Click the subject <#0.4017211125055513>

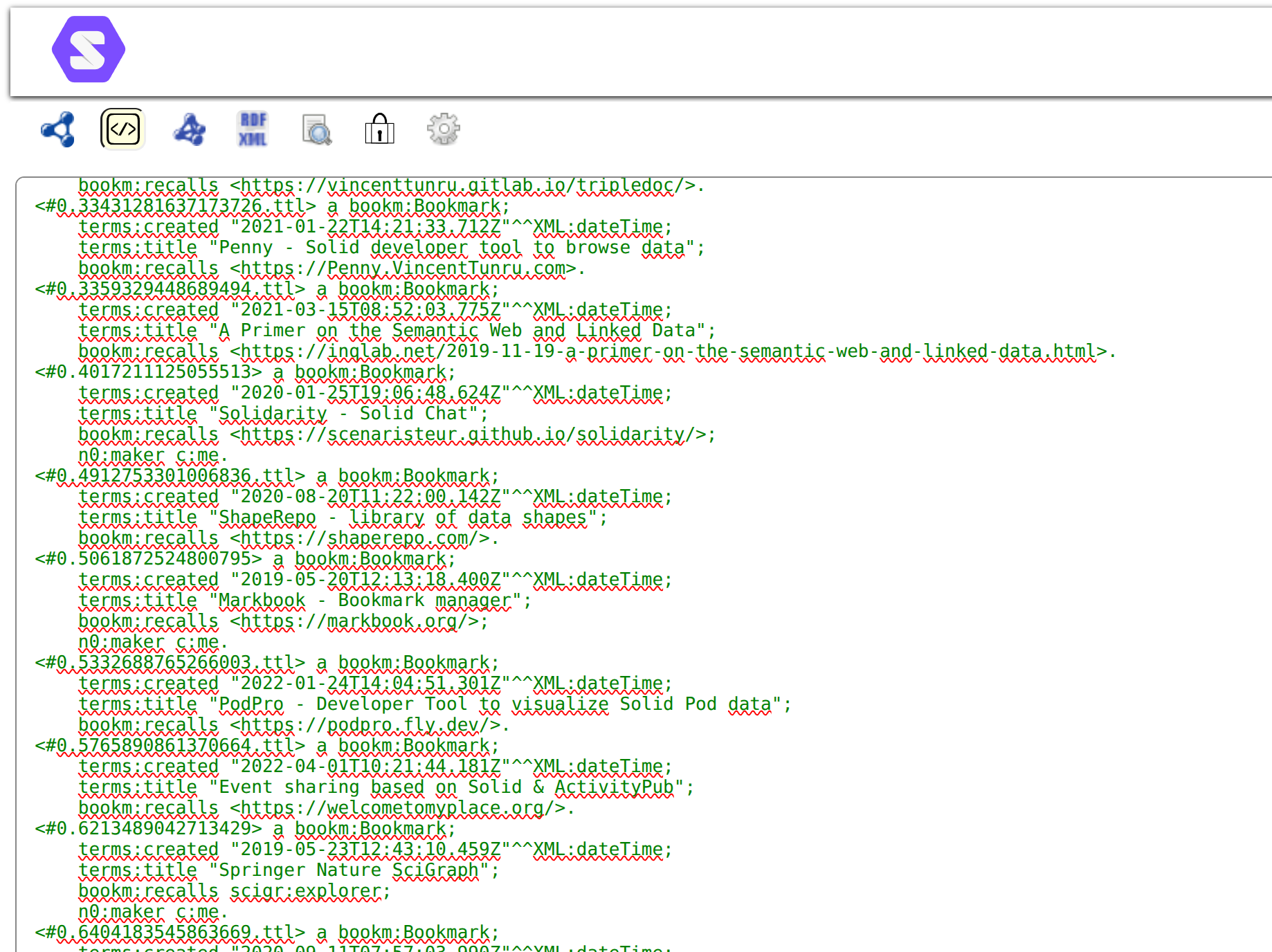(148, 372)
